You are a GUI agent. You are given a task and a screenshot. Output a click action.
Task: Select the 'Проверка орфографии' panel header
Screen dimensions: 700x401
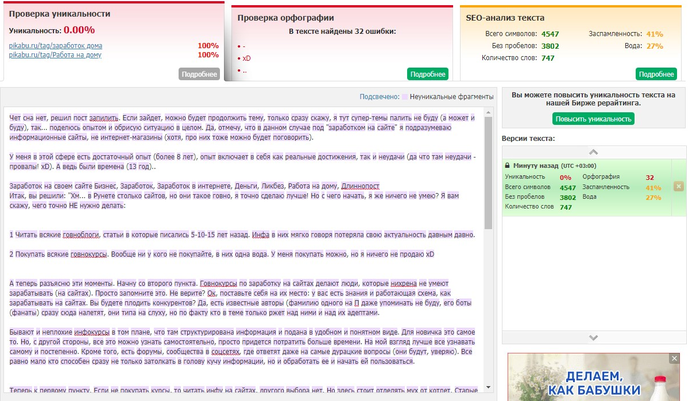[x=282, y=17]
